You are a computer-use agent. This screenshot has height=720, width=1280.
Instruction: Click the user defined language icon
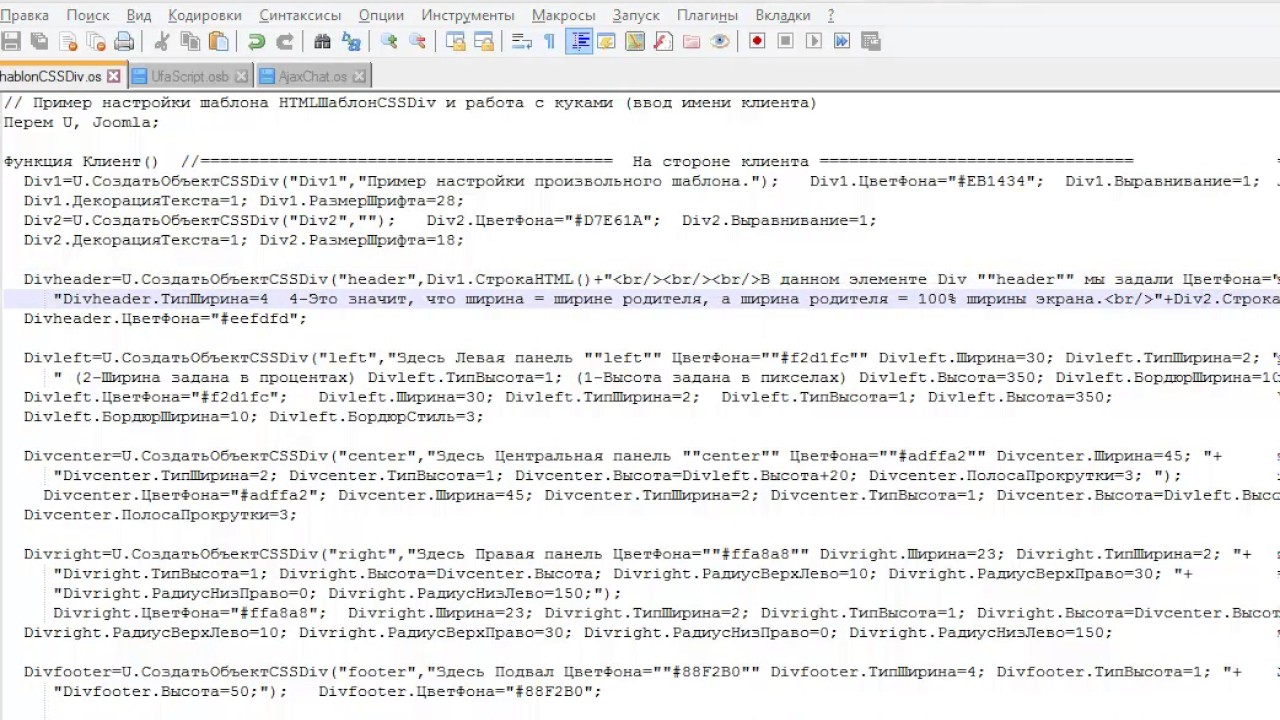[x=606, y=41]
